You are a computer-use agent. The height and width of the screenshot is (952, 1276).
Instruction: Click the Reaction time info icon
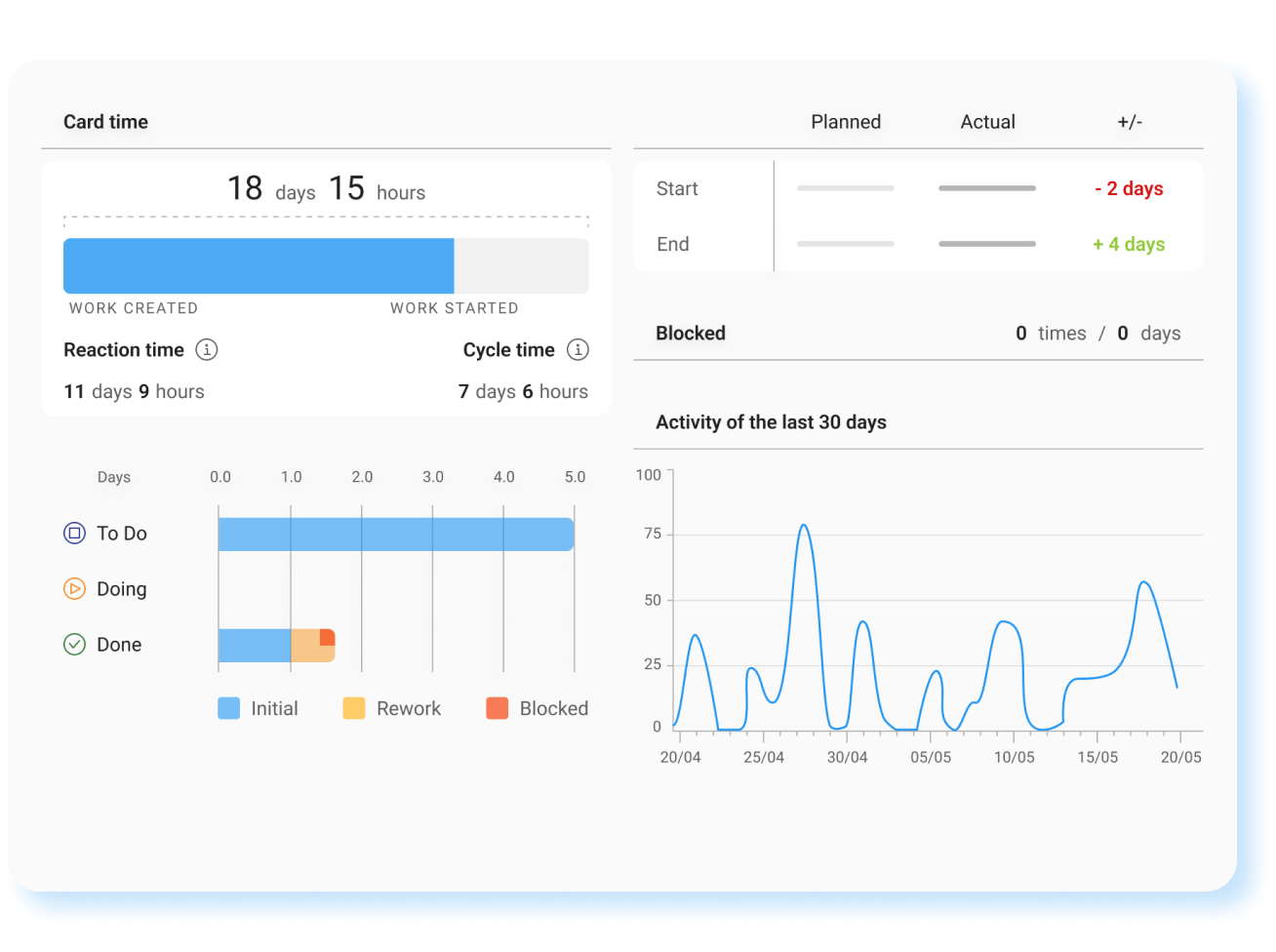(206, 349)
